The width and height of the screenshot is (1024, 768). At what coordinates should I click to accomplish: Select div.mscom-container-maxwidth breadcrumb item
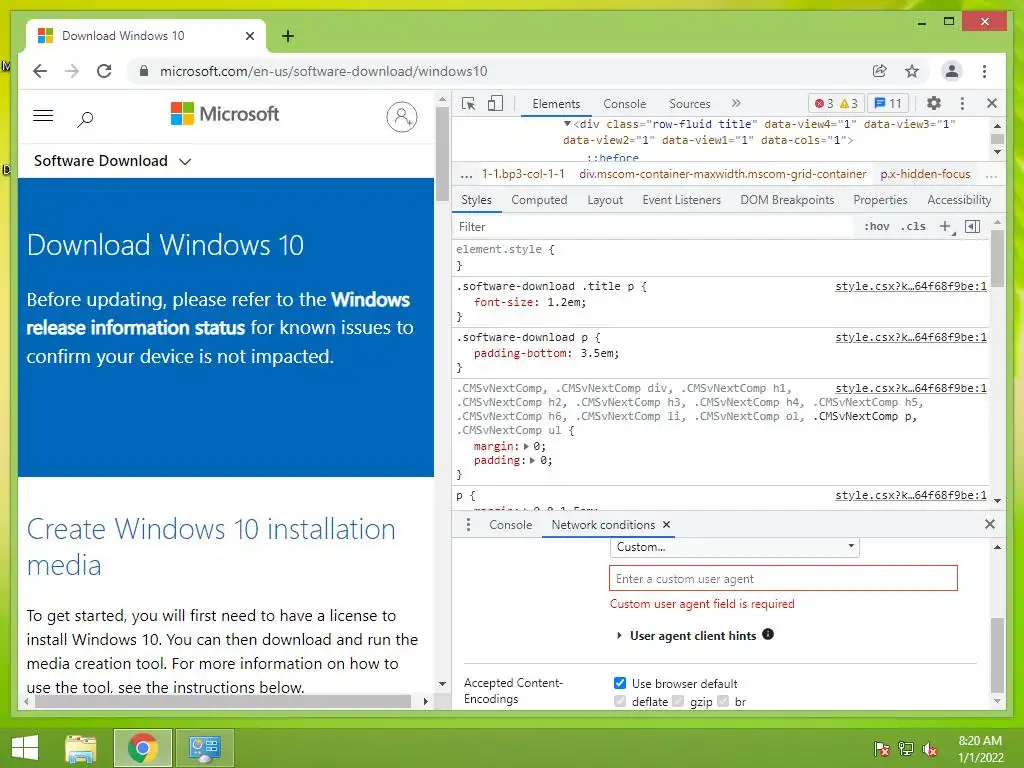(x=722, y=174)
